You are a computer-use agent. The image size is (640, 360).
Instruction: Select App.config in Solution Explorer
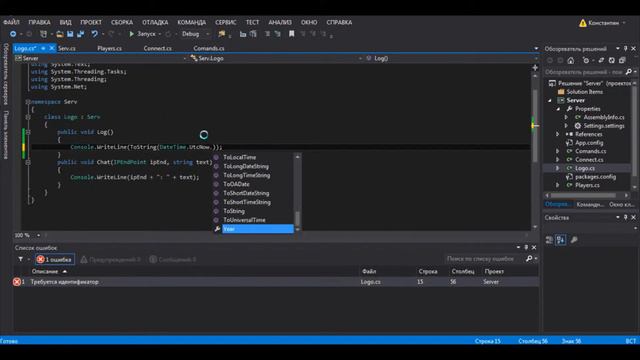589,143
